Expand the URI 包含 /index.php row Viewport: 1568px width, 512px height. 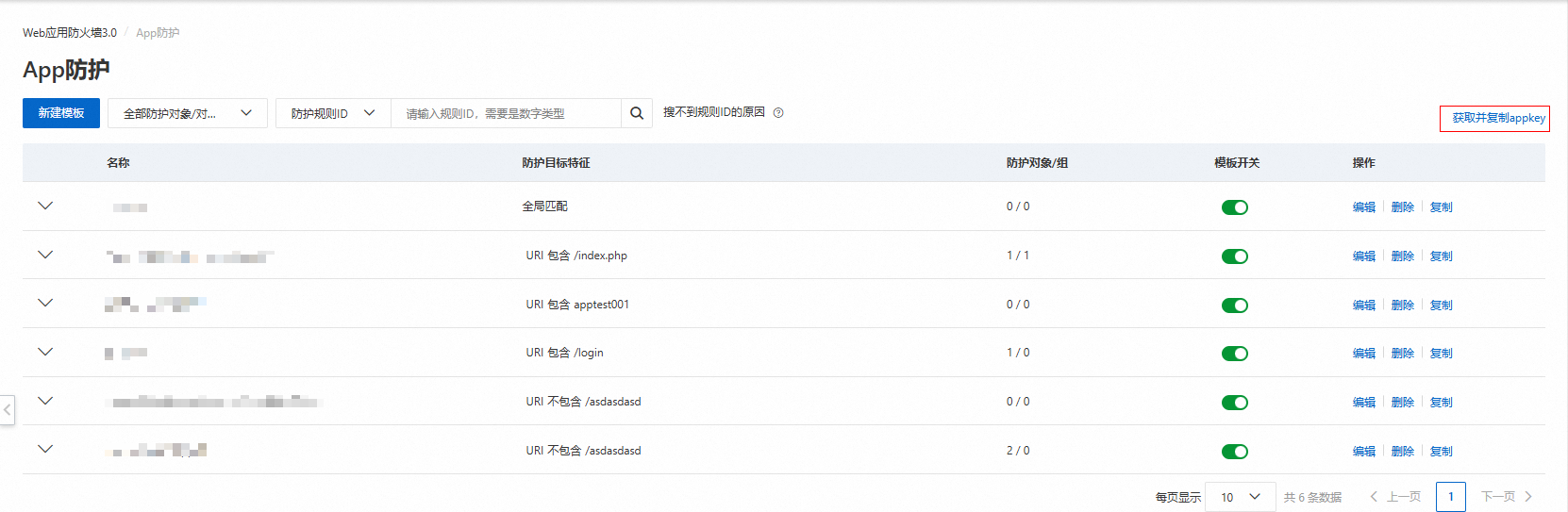click(x=45, y=255)
